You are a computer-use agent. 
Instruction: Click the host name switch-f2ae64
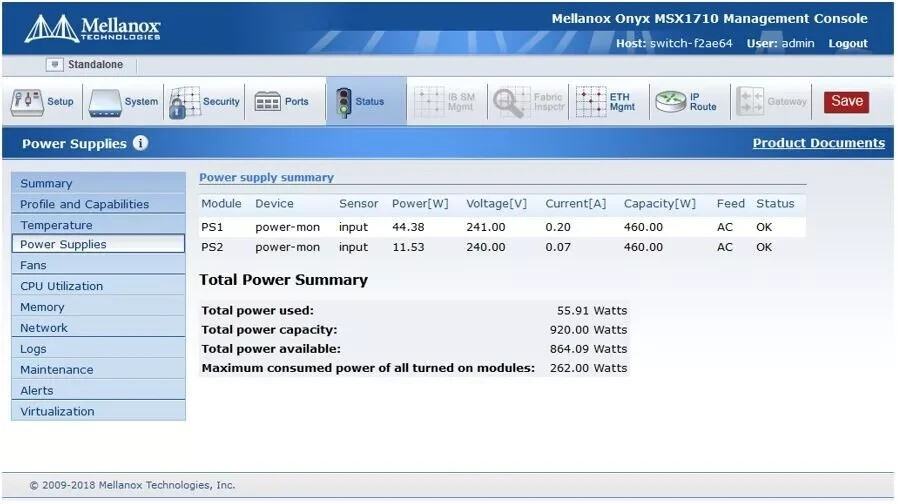(691, 44)
